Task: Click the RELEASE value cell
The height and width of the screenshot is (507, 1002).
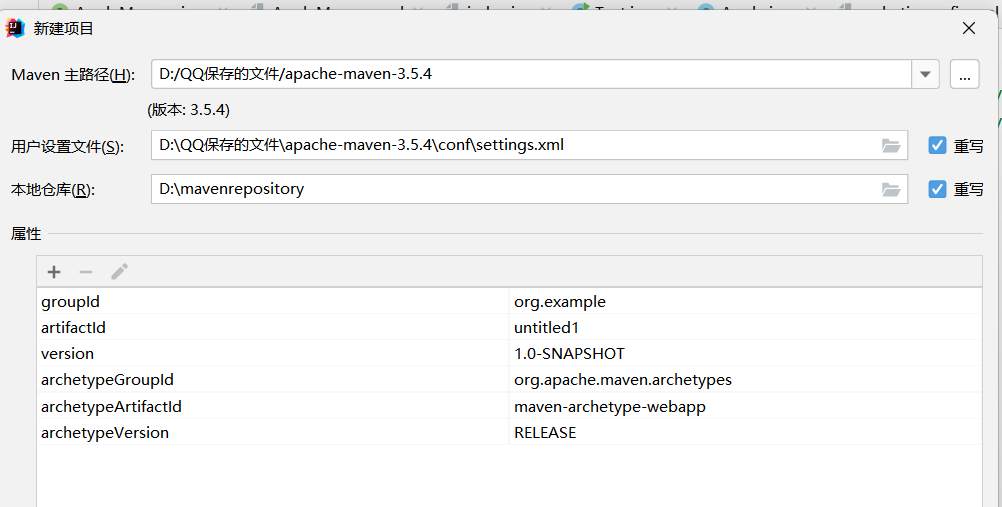Action: point(746,433)
